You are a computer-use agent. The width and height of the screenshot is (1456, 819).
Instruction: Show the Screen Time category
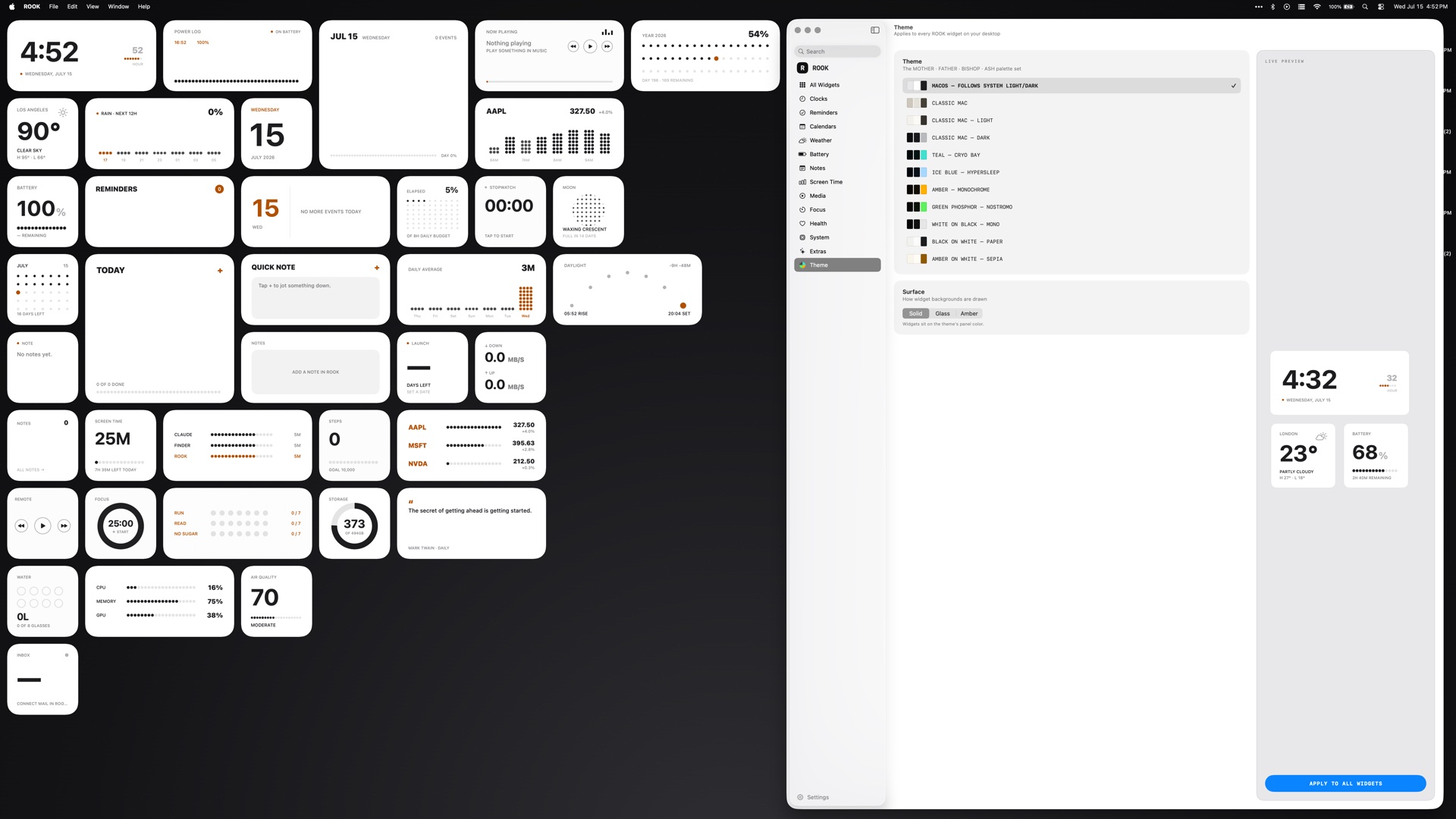click(837, 182)
